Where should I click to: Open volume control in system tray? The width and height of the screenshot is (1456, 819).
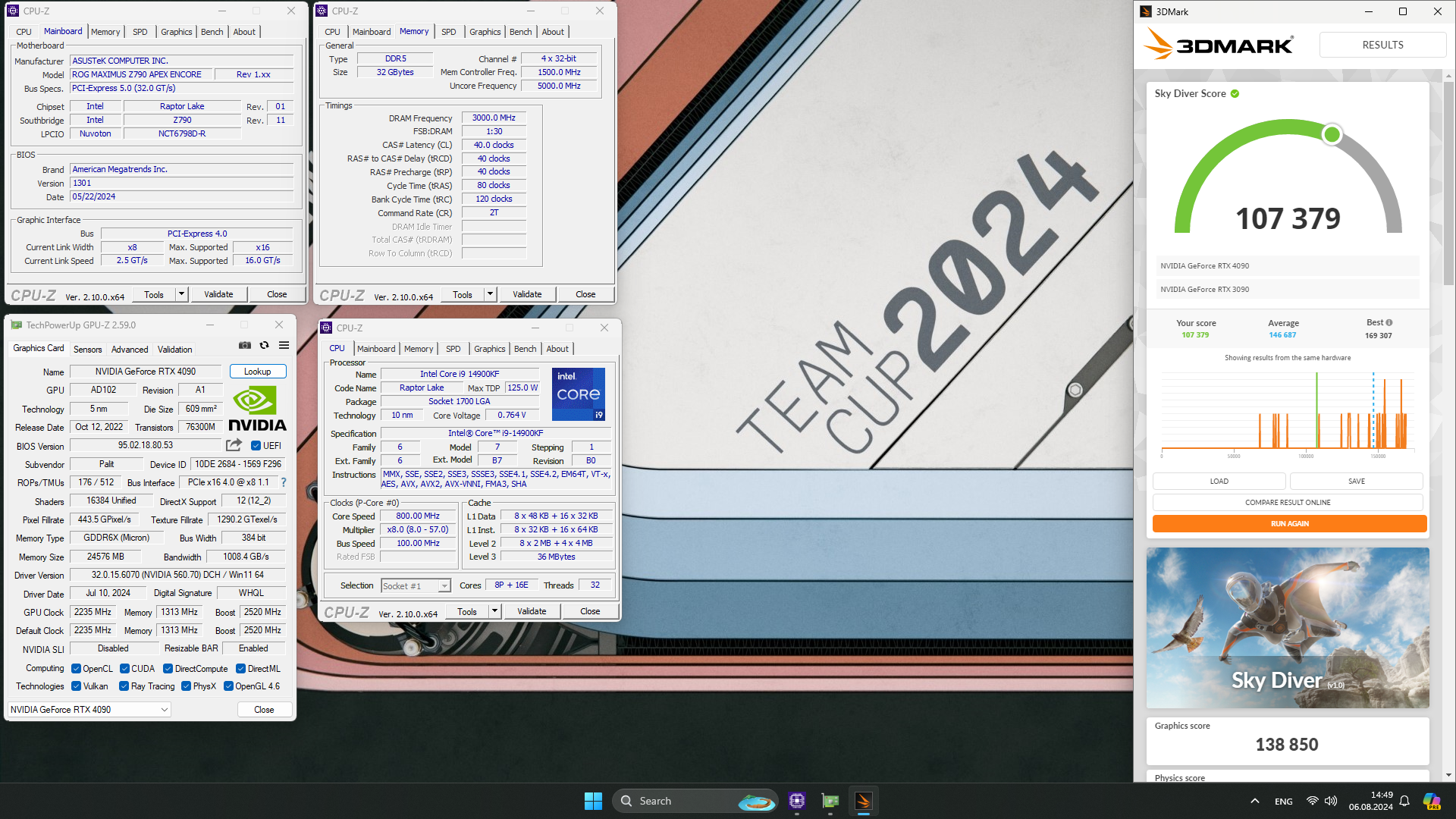[1331, 801]
